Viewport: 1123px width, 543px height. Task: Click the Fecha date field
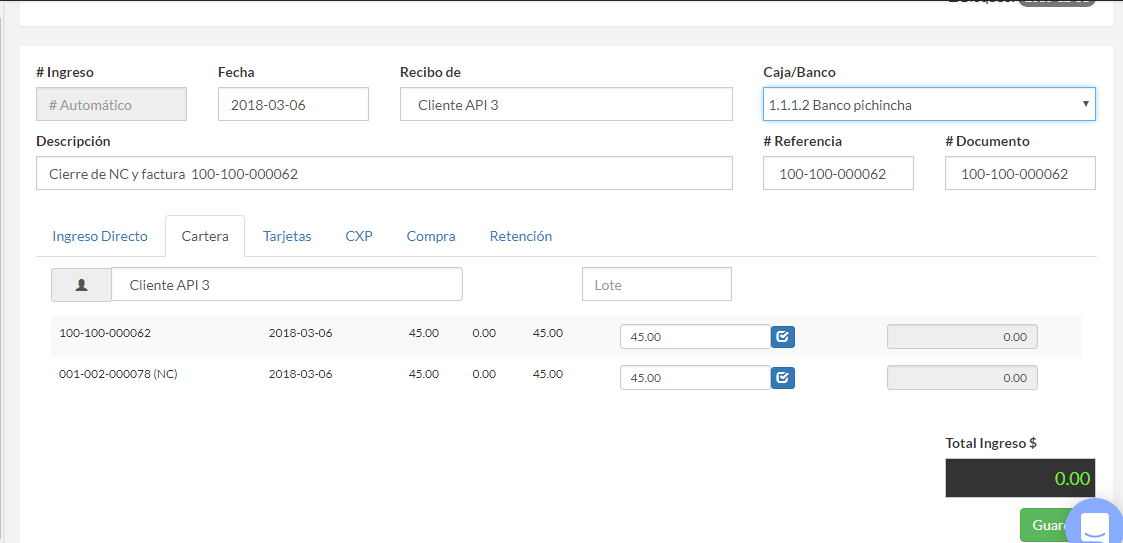point(294,105)
